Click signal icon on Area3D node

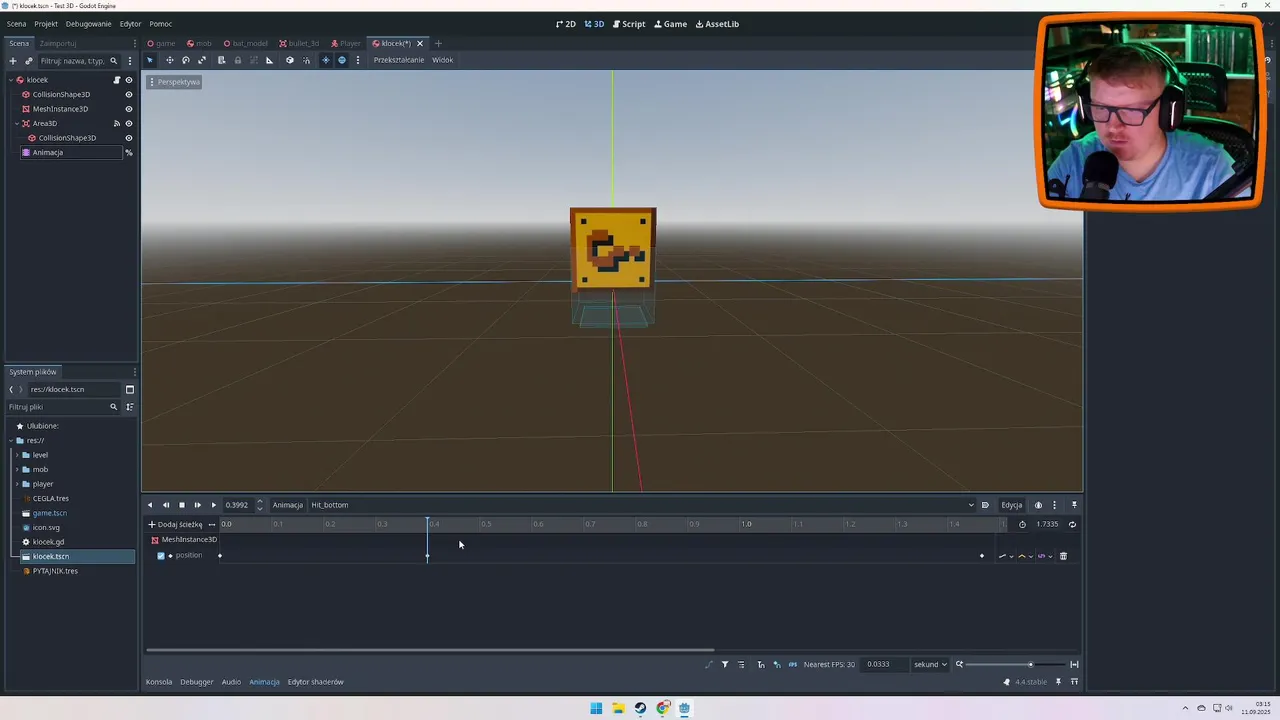(x=116, y=124)
